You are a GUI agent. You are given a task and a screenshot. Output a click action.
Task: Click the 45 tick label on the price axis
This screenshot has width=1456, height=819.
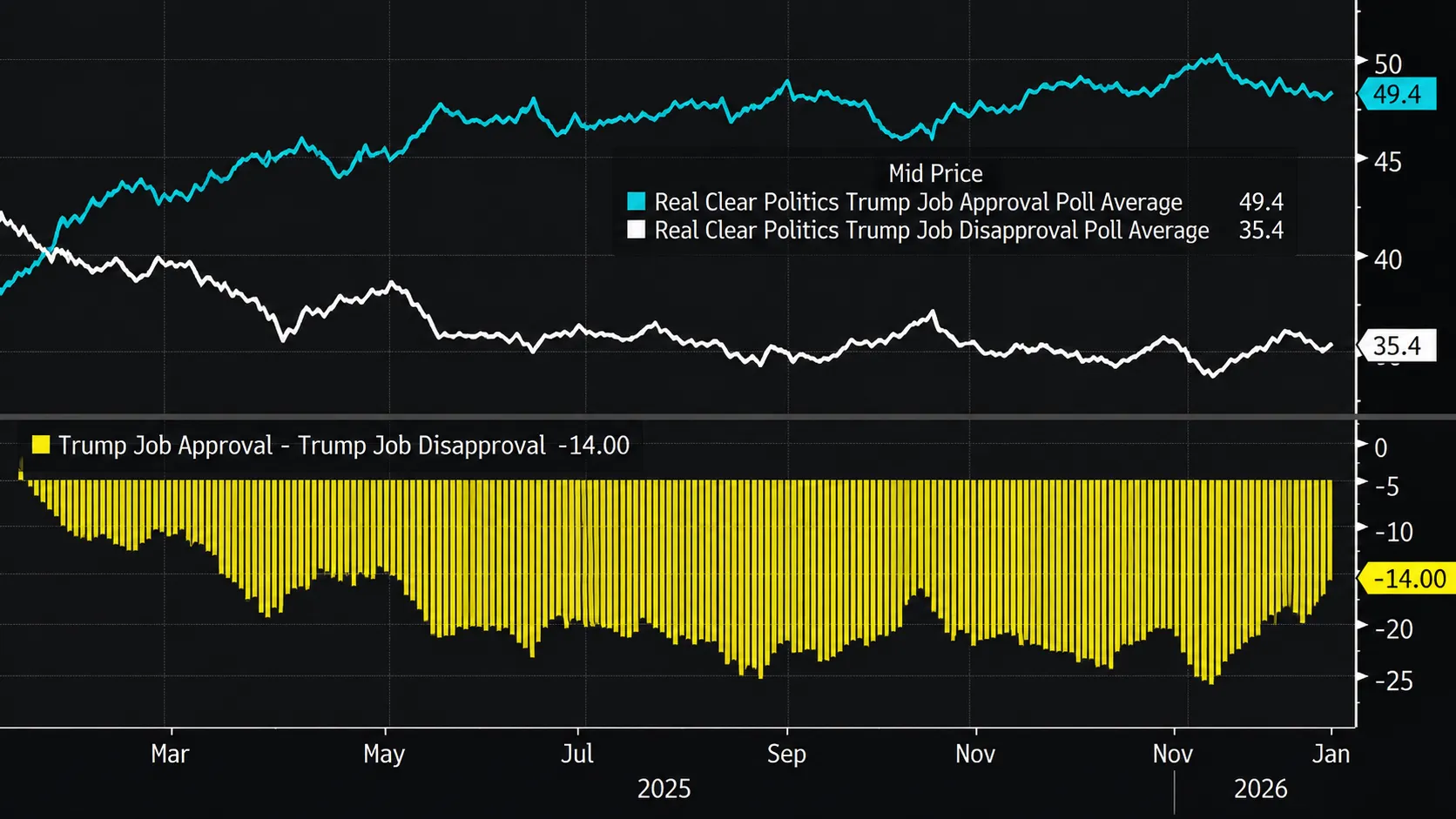pos(1388,161)
